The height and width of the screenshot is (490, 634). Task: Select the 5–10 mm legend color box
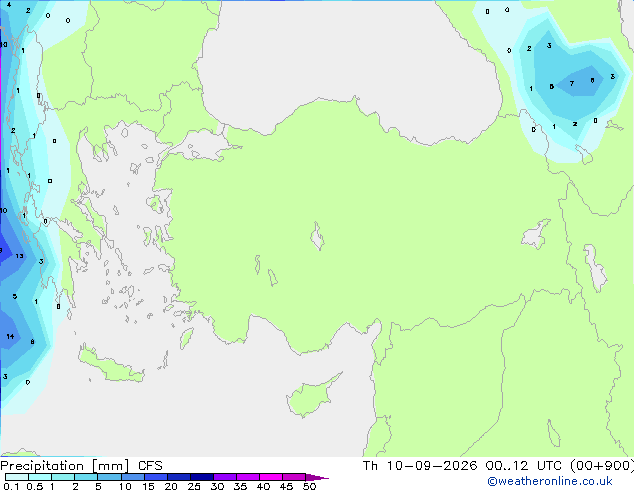click(x=109, y=477)
